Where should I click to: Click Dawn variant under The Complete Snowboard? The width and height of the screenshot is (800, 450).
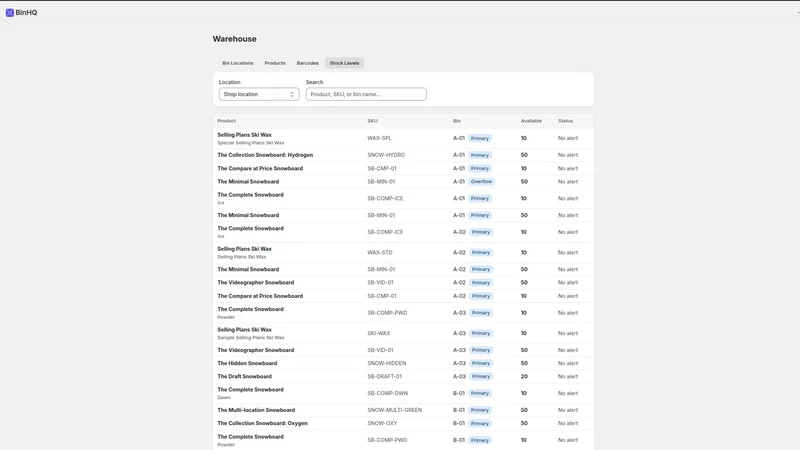pos(224,397)
